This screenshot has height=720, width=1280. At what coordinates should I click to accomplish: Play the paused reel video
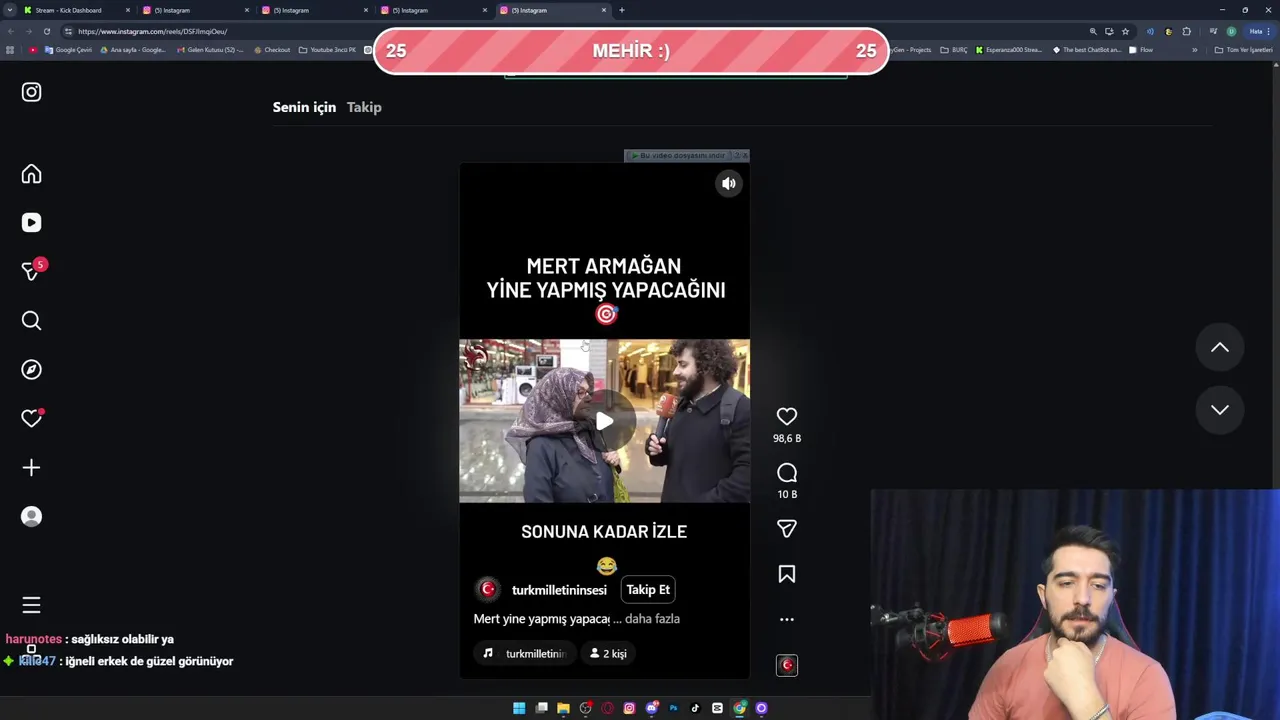(604, 421)
